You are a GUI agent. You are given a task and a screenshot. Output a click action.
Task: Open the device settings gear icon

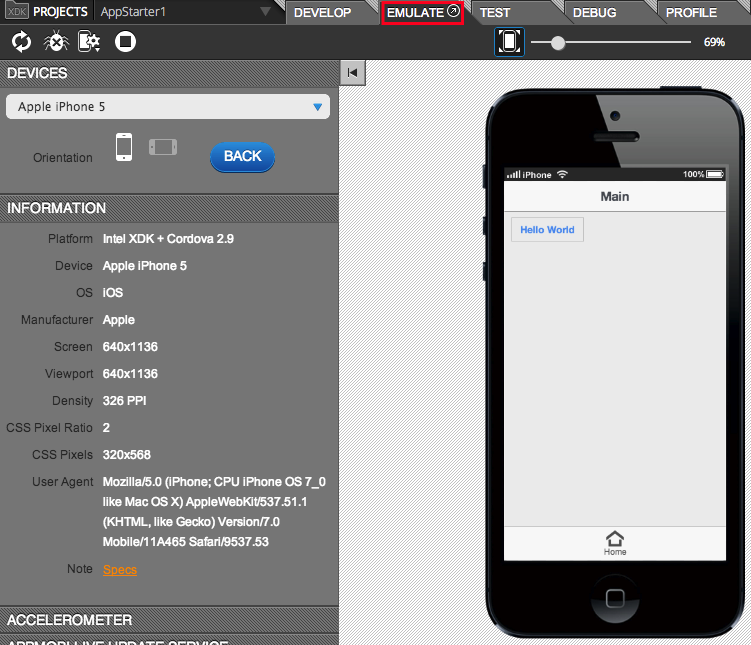click(x=89, y=42)
